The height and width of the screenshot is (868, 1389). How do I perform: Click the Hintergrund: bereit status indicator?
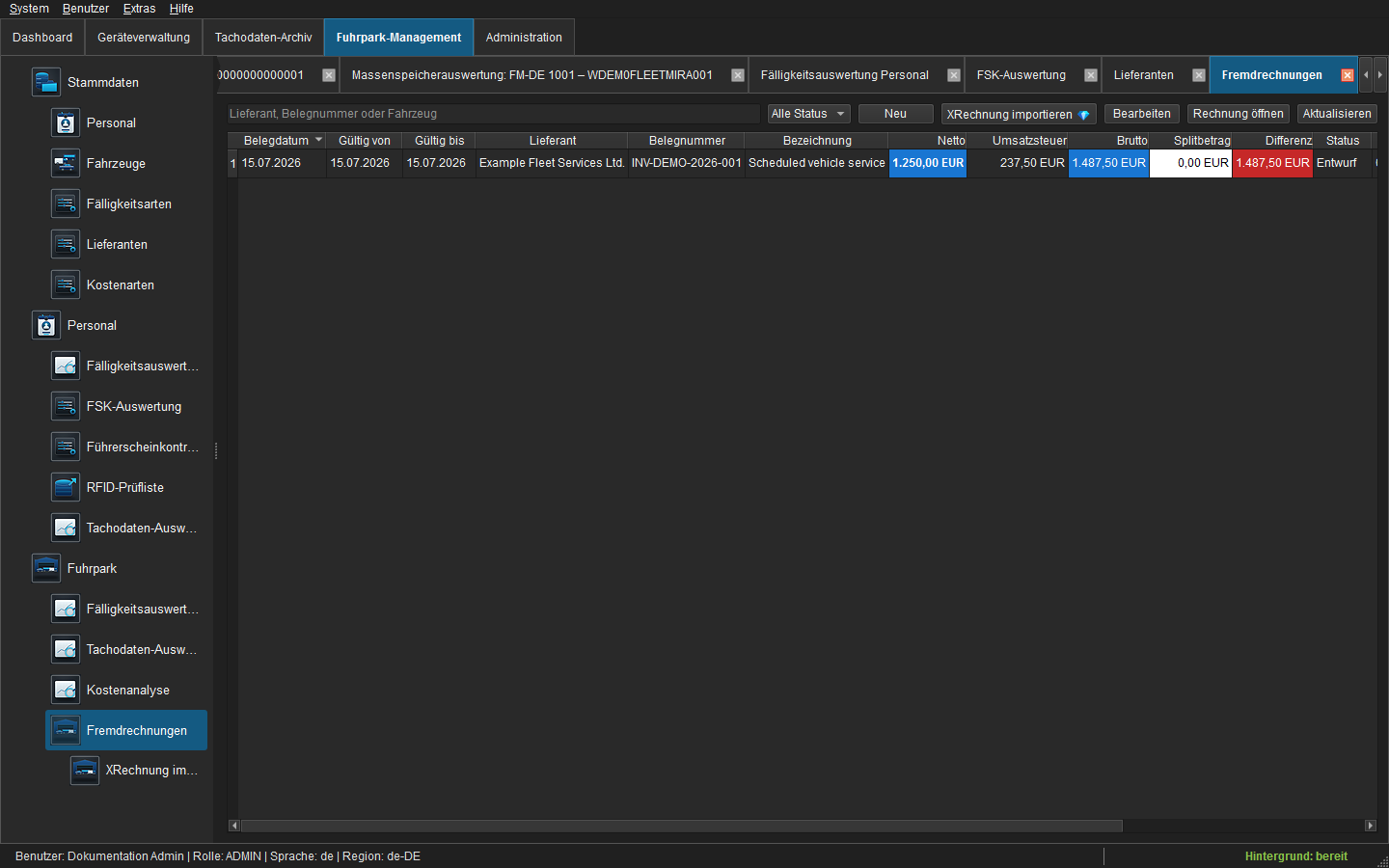pos(1295,856)
